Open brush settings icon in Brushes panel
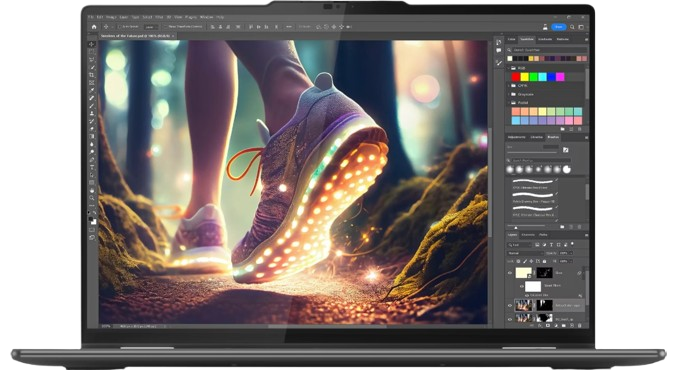This screenshot has height=370, width=674. click(x=566, y=150)
